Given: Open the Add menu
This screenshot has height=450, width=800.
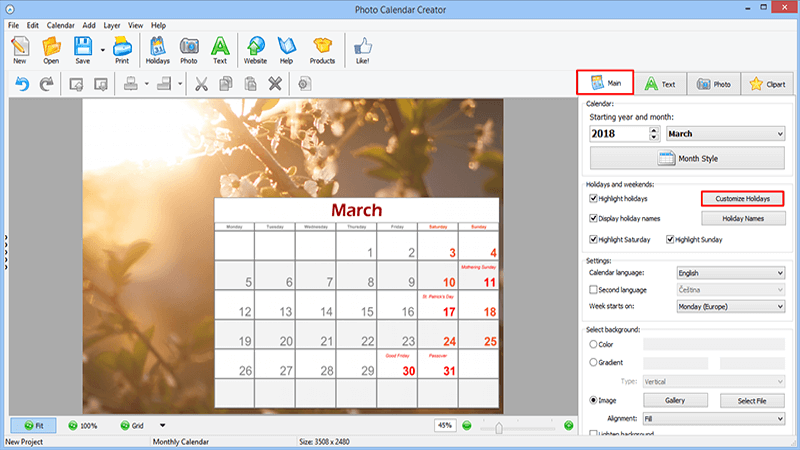Looking at the screenshot, I should 89,25.
